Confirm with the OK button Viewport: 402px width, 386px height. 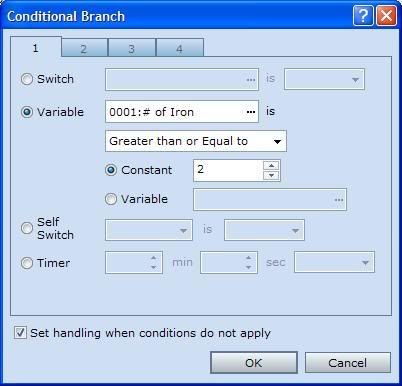(254, 363)
